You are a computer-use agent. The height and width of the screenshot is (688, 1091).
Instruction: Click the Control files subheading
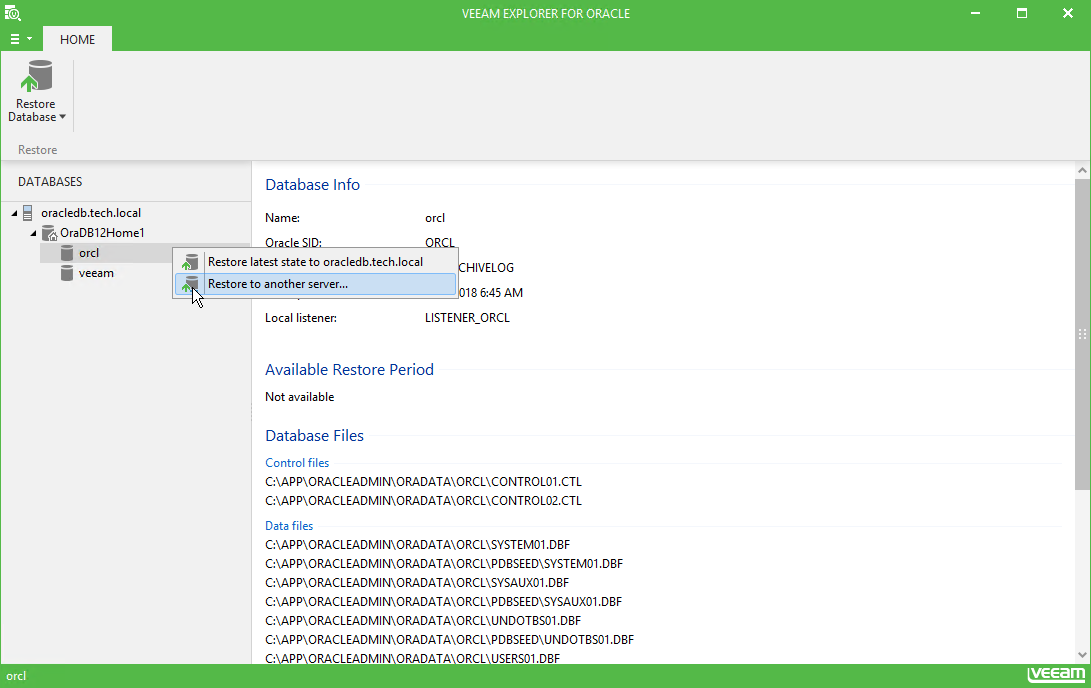297,463
